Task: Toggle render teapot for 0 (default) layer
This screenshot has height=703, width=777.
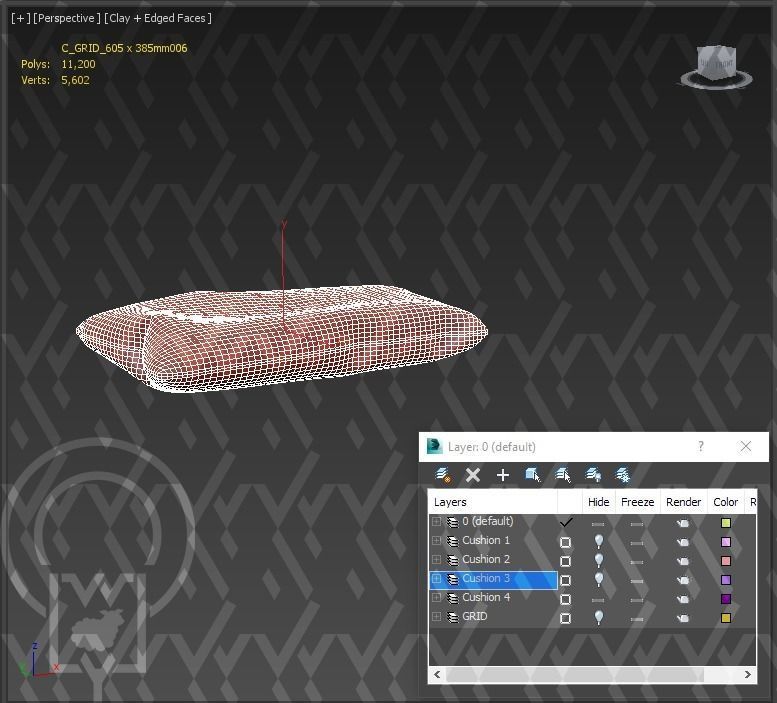Action: [x=683, y=523]
